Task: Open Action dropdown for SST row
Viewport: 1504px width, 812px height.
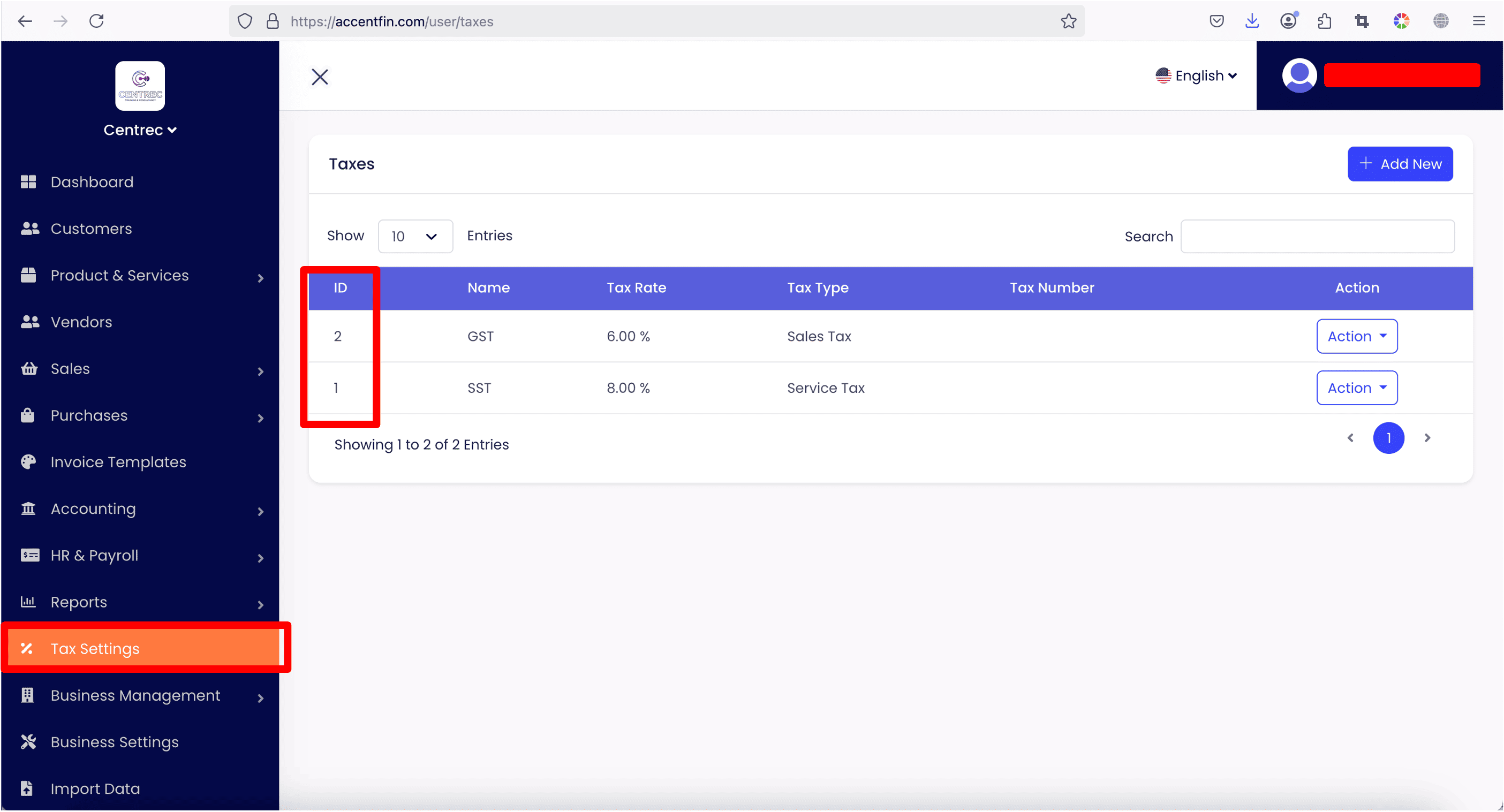Action: 1356,388
